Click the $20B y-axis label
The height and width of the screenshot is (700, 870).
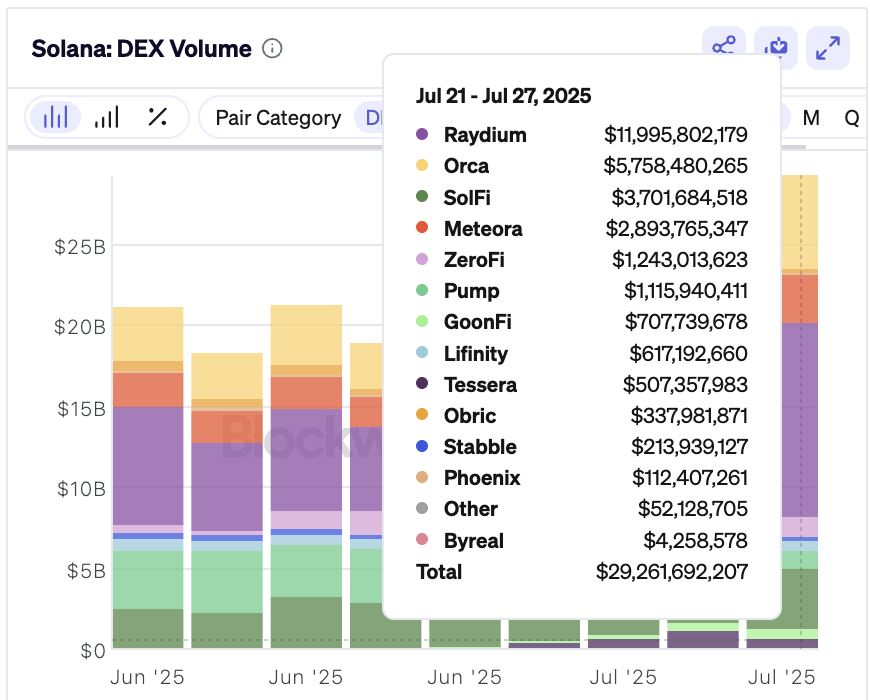[x=80, y=327]
